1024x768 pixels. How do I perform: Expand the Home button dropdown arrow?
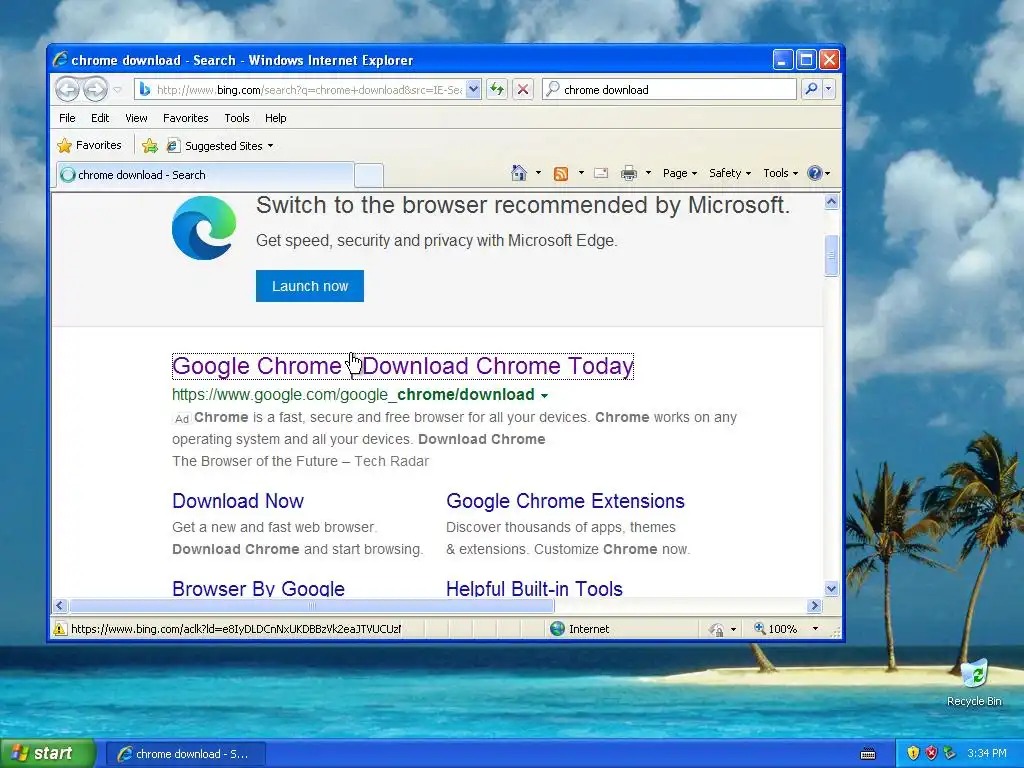point(538,173)
